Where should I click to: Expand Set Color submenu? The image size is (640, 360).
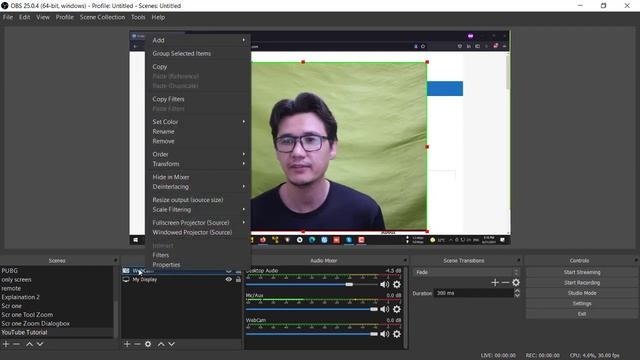pyautogui.click(x=198, y=122)
